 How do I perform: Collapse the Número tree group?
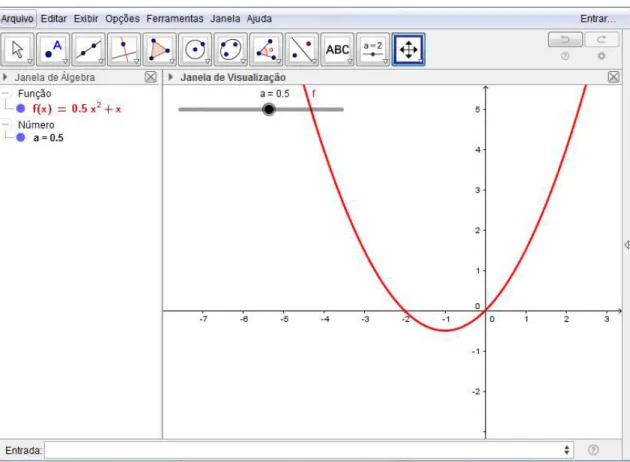pyautogui.click(x=5, y=125)
